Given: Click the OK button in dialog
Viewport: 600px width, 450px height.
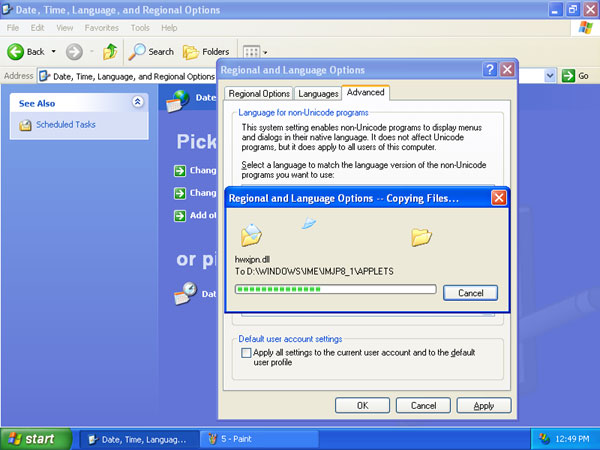Looking at the screenshot, I should click(x=362, y=405).
